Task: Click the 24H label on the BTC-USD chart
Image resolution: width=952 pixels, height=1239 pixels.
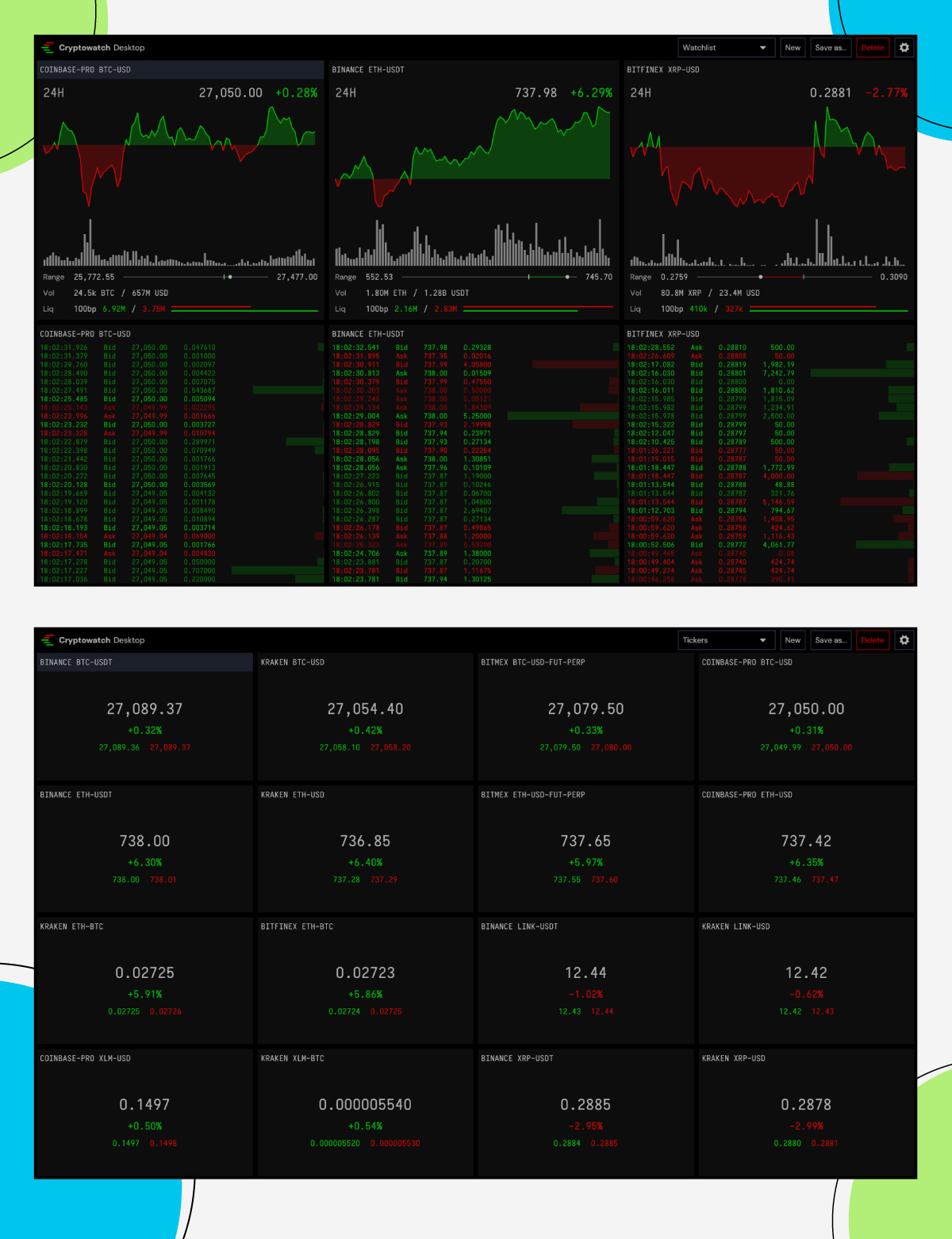Action: [x=53, y=93]
